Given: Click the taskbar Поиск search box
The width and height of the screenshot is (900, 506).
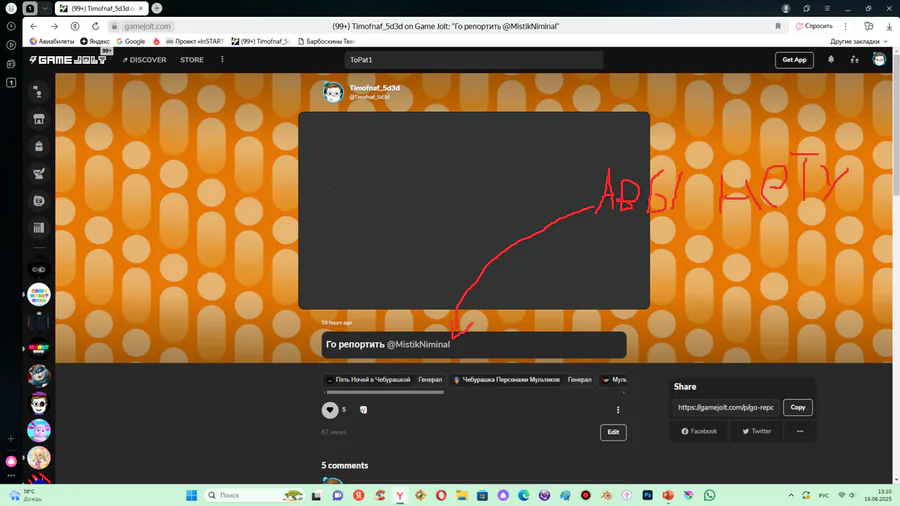Looking at the screenshot, I should click(x=255, y=495).
